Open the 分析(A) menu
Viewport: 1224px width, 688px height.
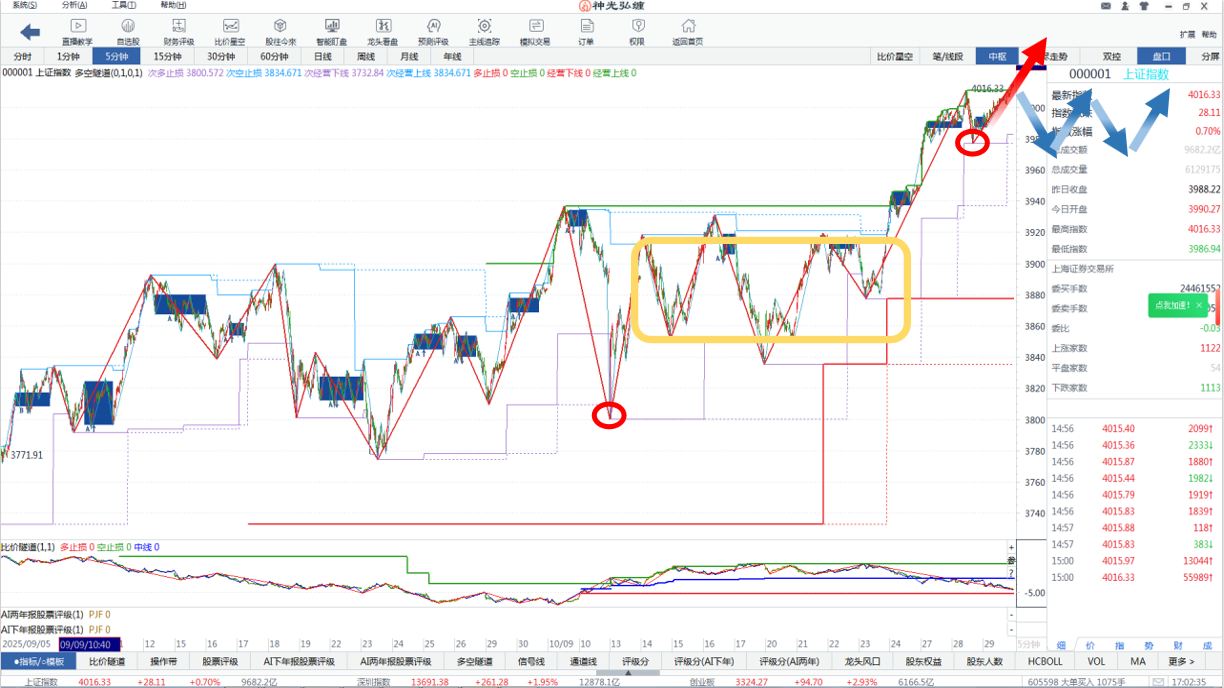click(x=73, y=6)
